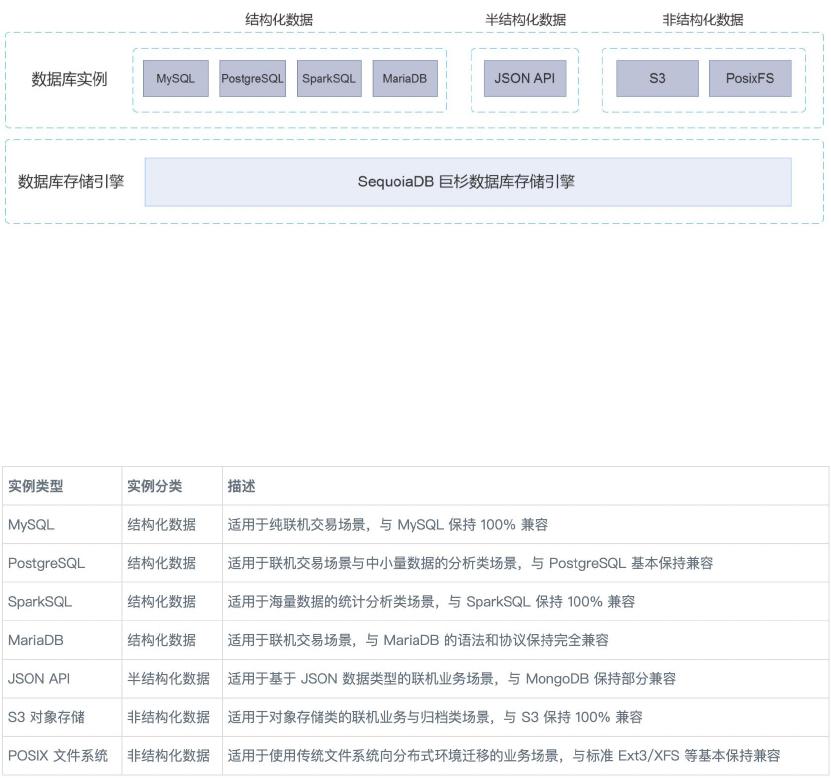Click the JSON API box
The width and height of the screenshot is (831, 778).
coord(525,78)
